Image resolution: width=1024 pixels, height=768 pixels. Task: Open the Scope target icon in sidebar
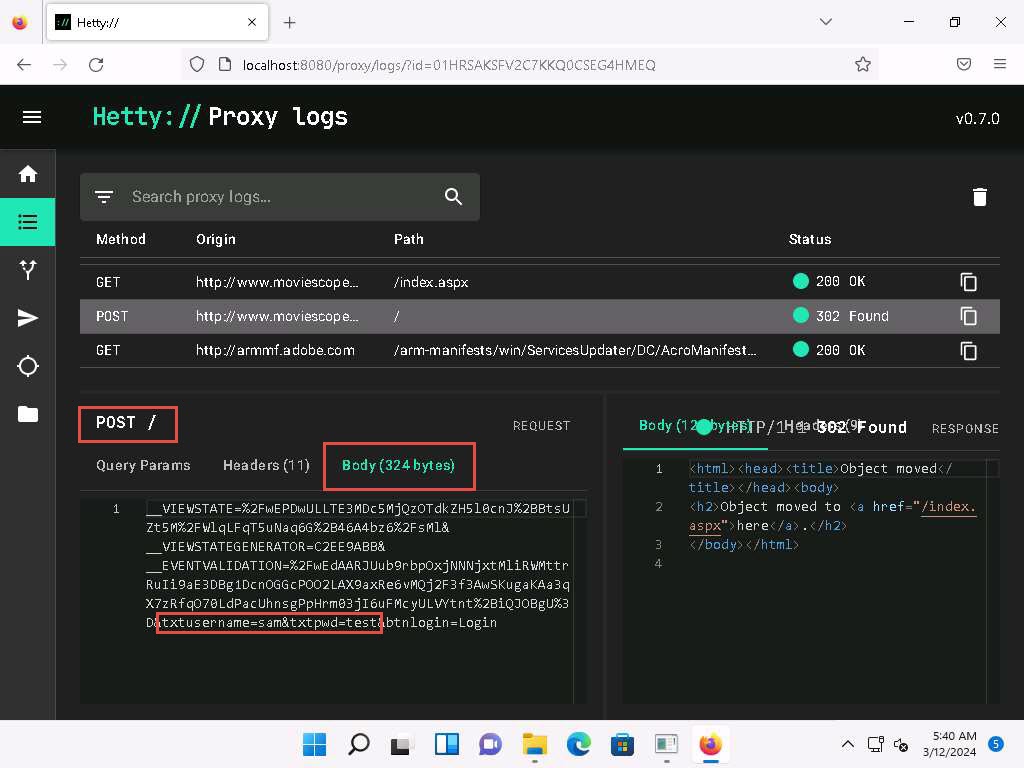tap(28, 366)
